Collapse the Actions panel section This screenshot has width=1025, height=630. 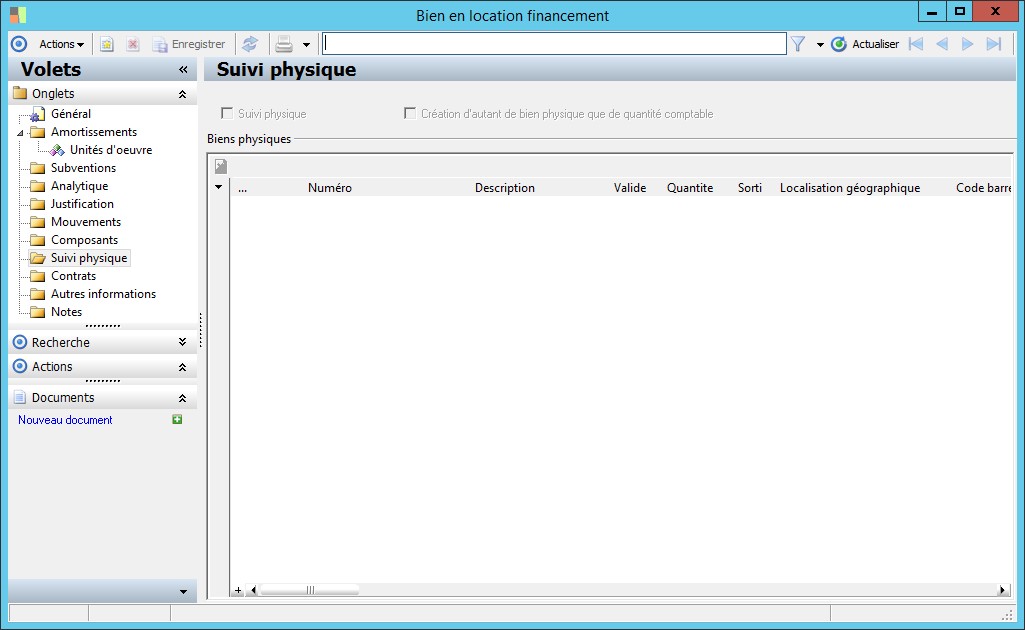coord(182,367)
